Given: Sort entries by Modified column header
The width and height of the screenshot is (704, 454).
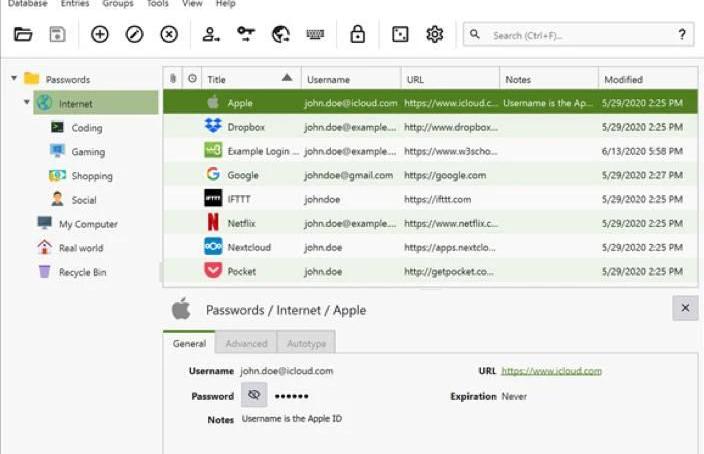Looking at the screenshot, I should [x=648, y=79].
